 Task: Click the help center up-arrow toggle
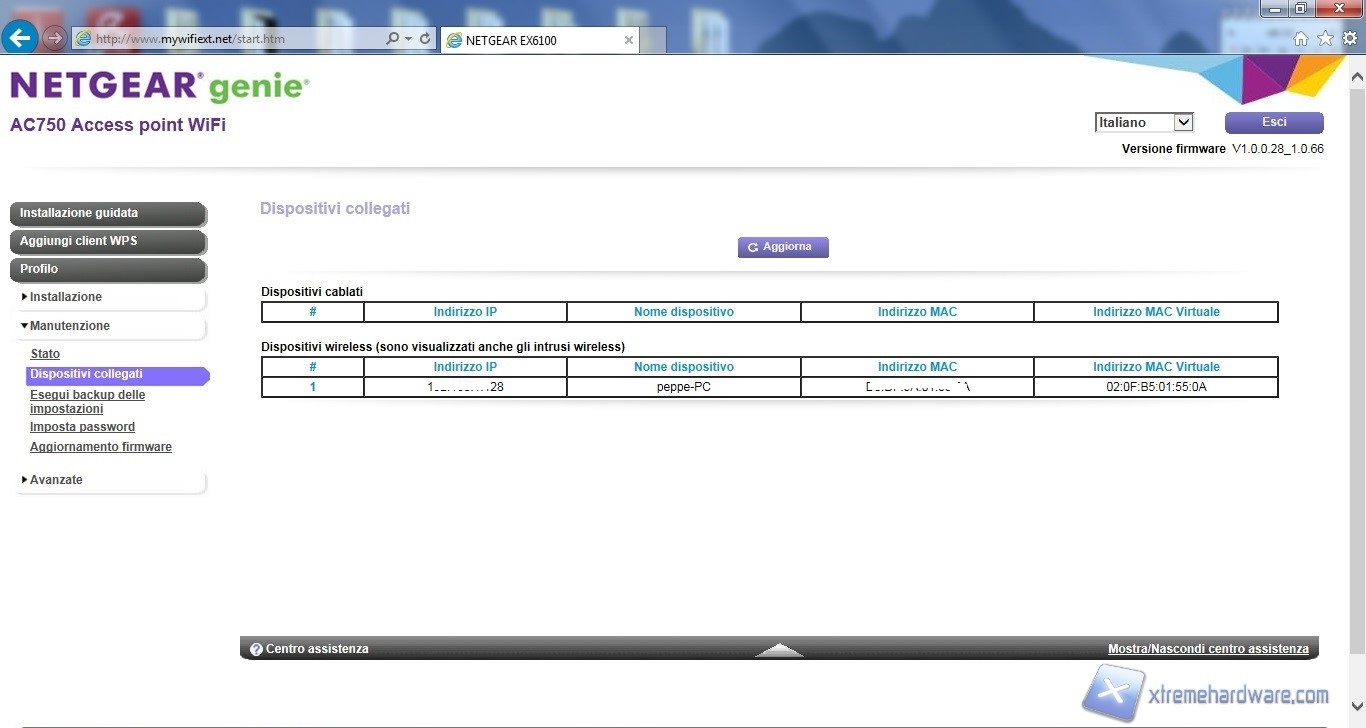(779, 650)
